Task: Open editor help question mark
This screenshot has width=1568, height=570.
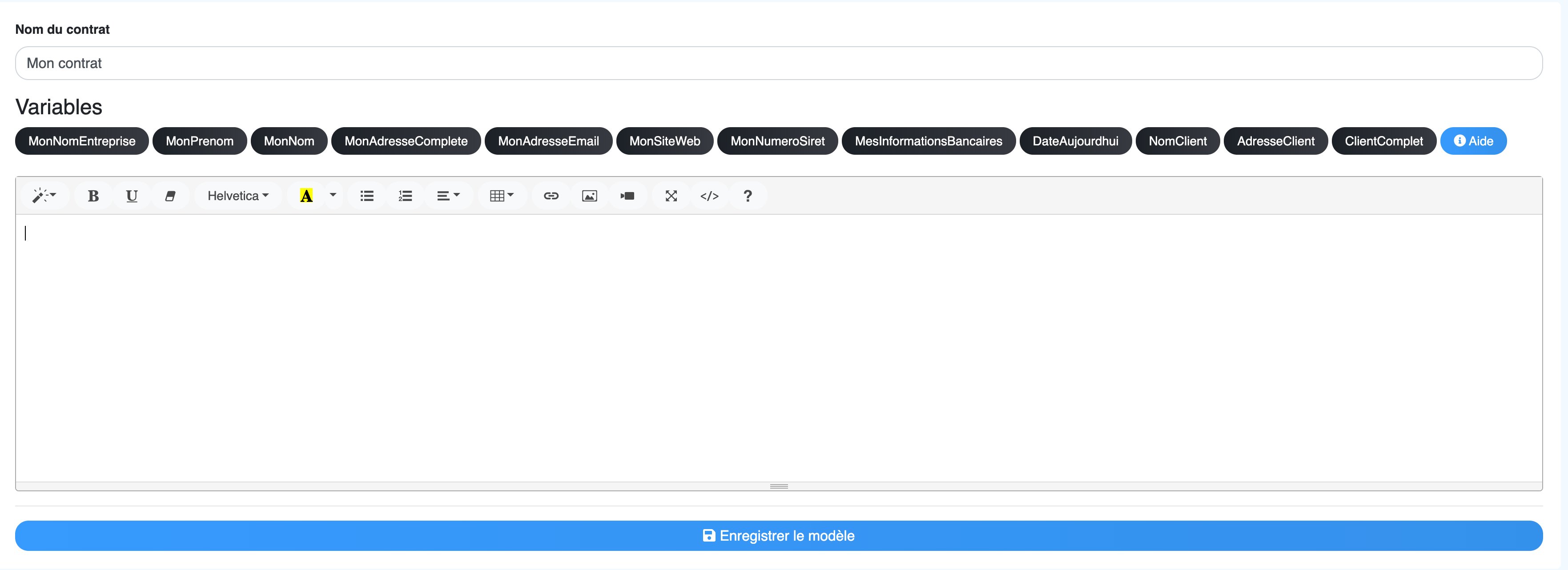Action: (748, 196)
